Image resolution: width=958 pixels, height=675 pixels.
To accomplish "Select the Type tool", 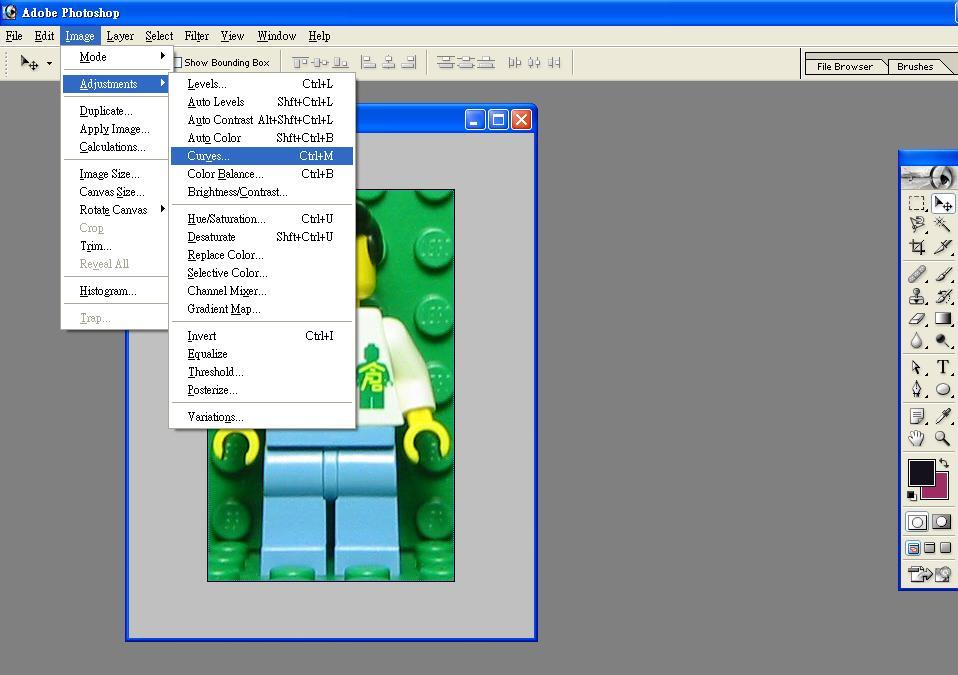I will click(943, 367).
